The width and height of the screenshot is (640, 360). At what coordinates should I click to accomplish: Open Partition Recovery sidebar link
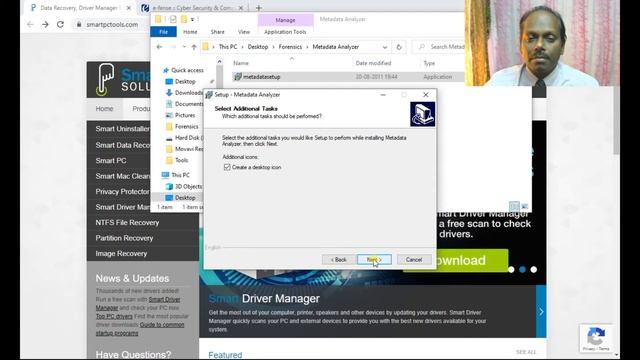[124, 238]
